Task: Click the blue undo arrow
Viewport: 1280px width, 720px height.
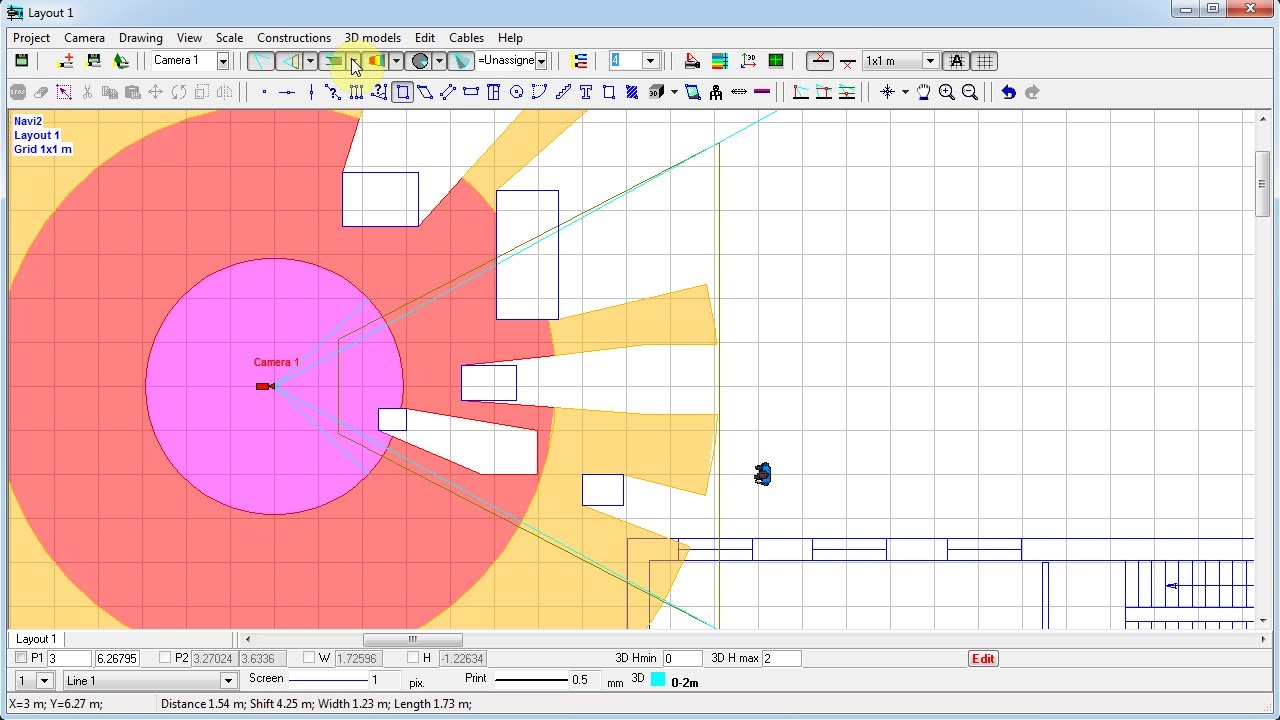Action: pos(1008,92)
